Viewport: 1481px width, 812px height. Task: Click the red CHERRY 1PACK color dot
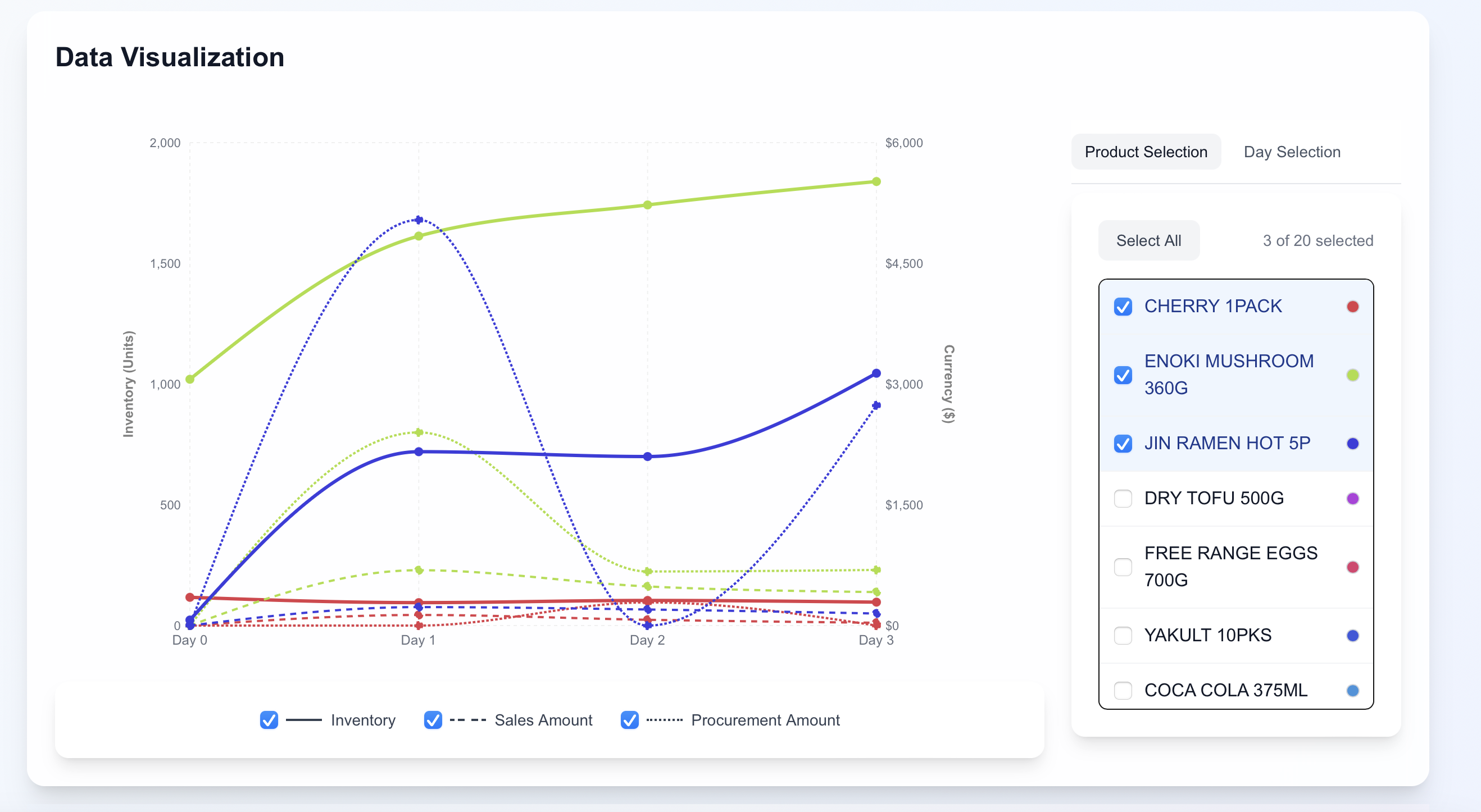1352,306
